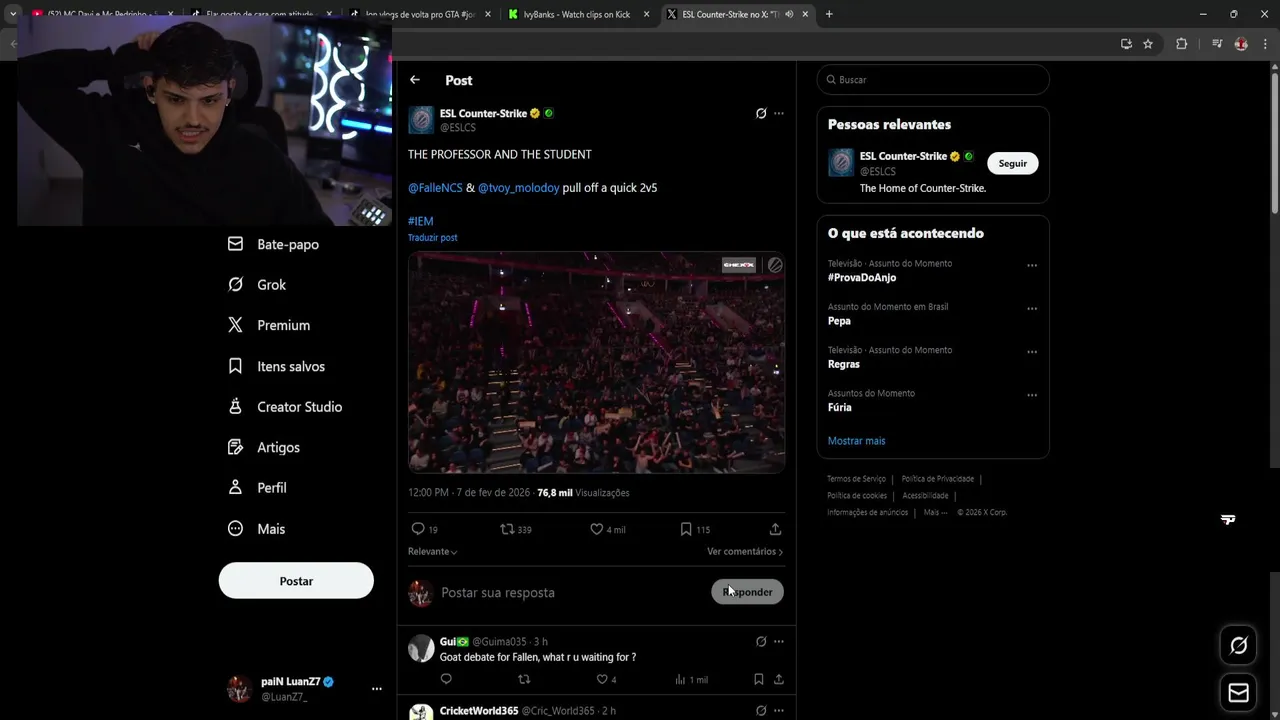1280x720 pixels.
Task: Switch to vlogs GTA tab
Action: tap(418, 14)
